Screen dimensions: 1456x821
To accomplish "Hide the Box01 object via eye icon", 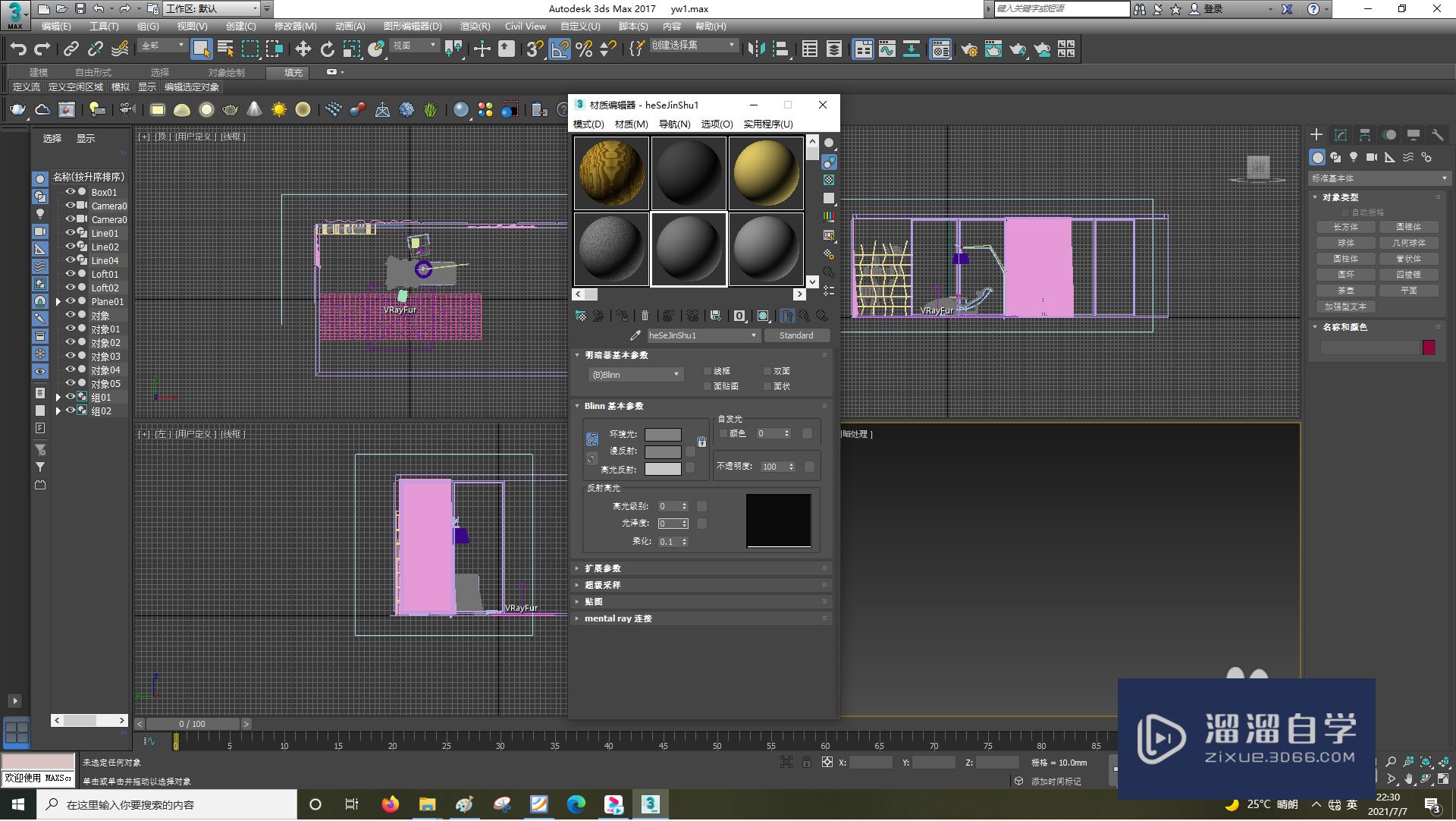I will coord(70,192).
